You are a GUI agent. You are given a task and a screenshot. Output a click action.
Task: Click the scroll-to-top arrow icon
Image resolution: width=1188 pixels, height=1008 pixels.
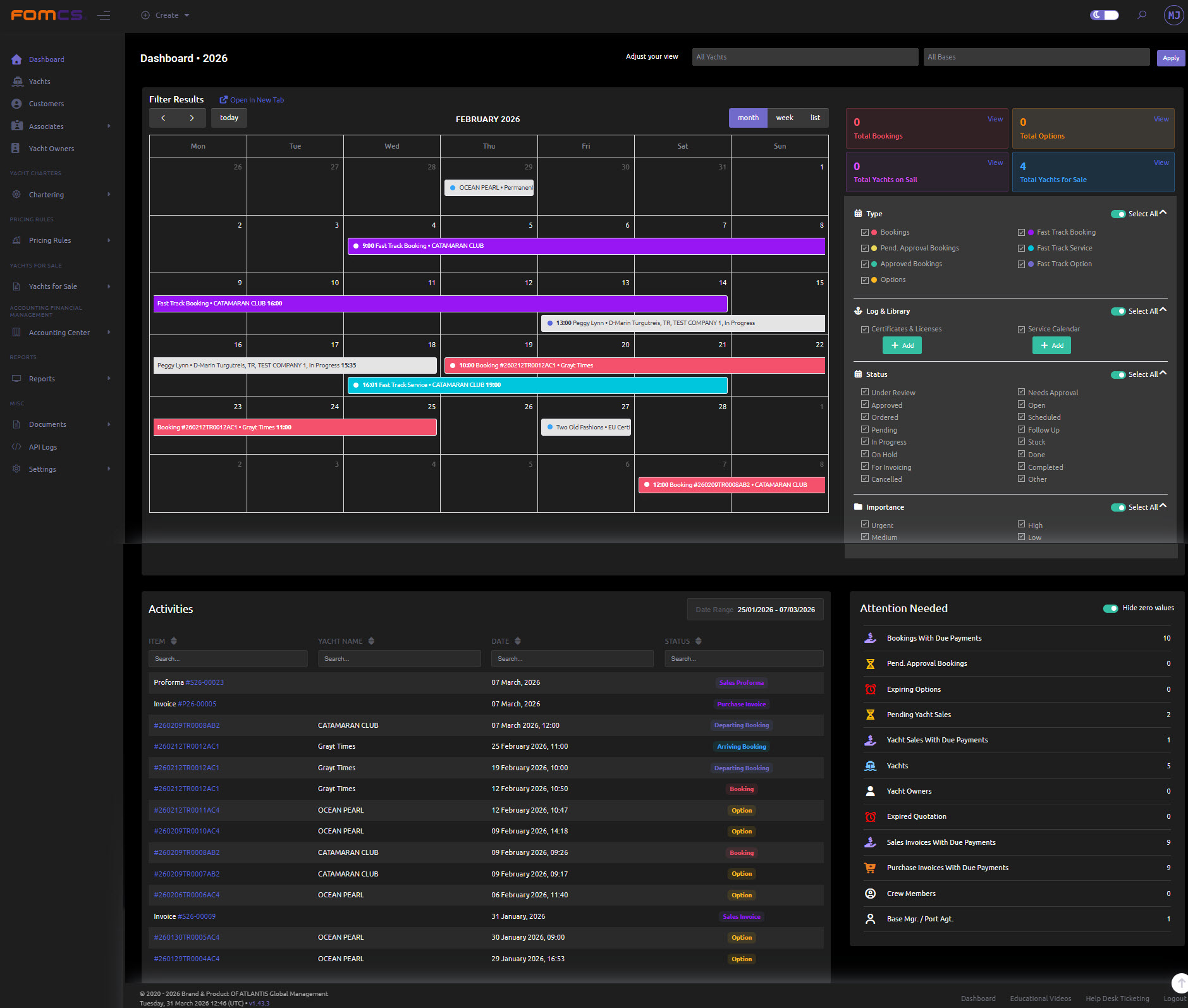1180,983
